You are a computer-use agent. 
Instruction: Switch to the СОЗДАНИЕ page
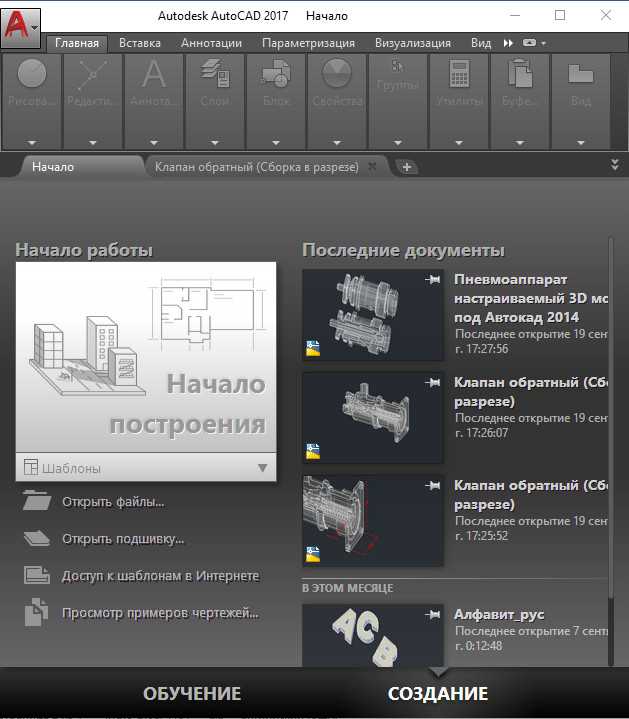coord(438,694)
